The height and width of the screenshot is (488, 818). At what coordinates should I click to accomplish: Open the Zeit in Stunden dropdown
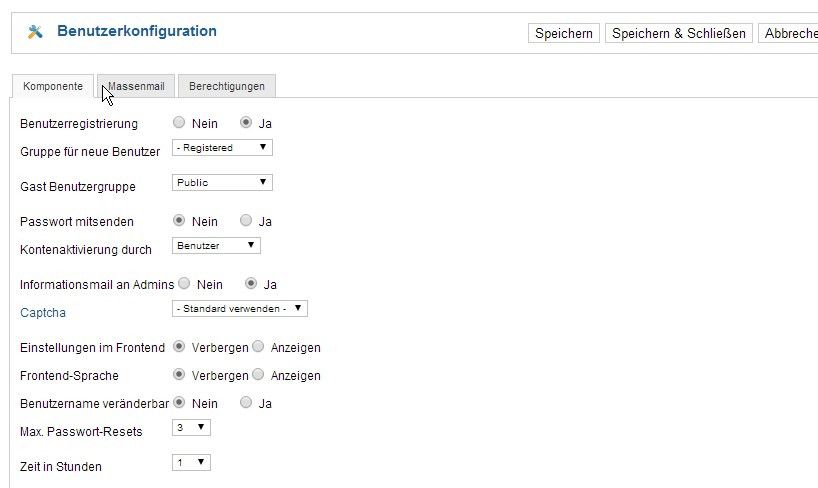191,462
